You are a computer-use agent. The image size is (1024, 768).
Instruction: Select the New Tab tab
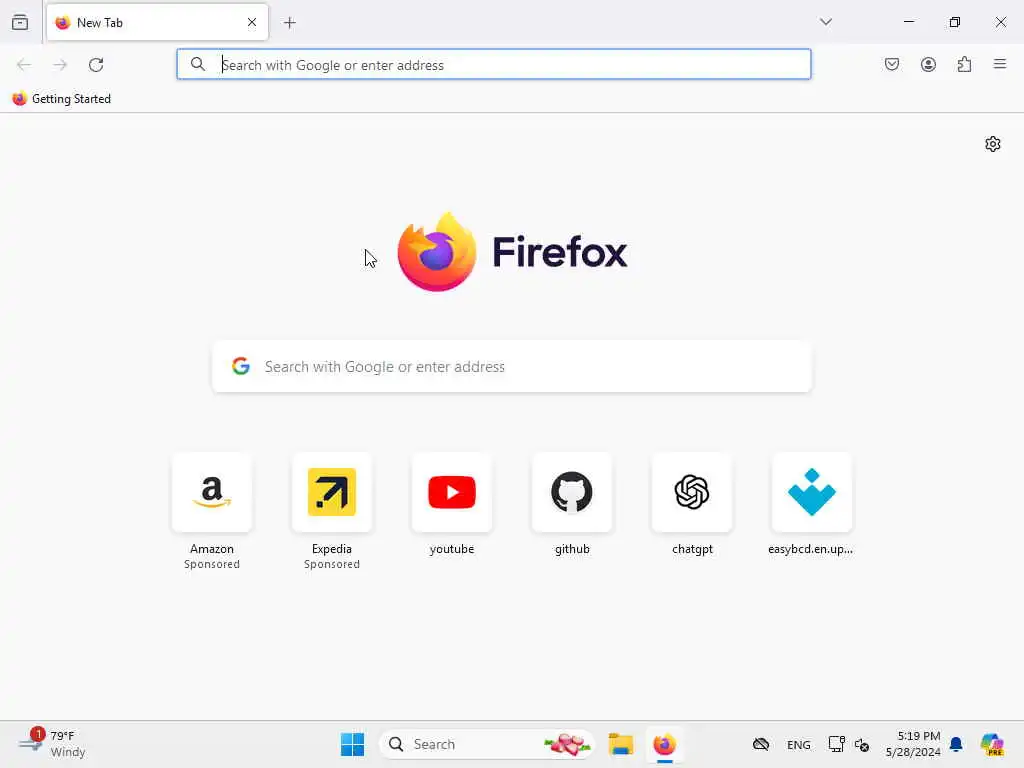click(x=157, y=22)
